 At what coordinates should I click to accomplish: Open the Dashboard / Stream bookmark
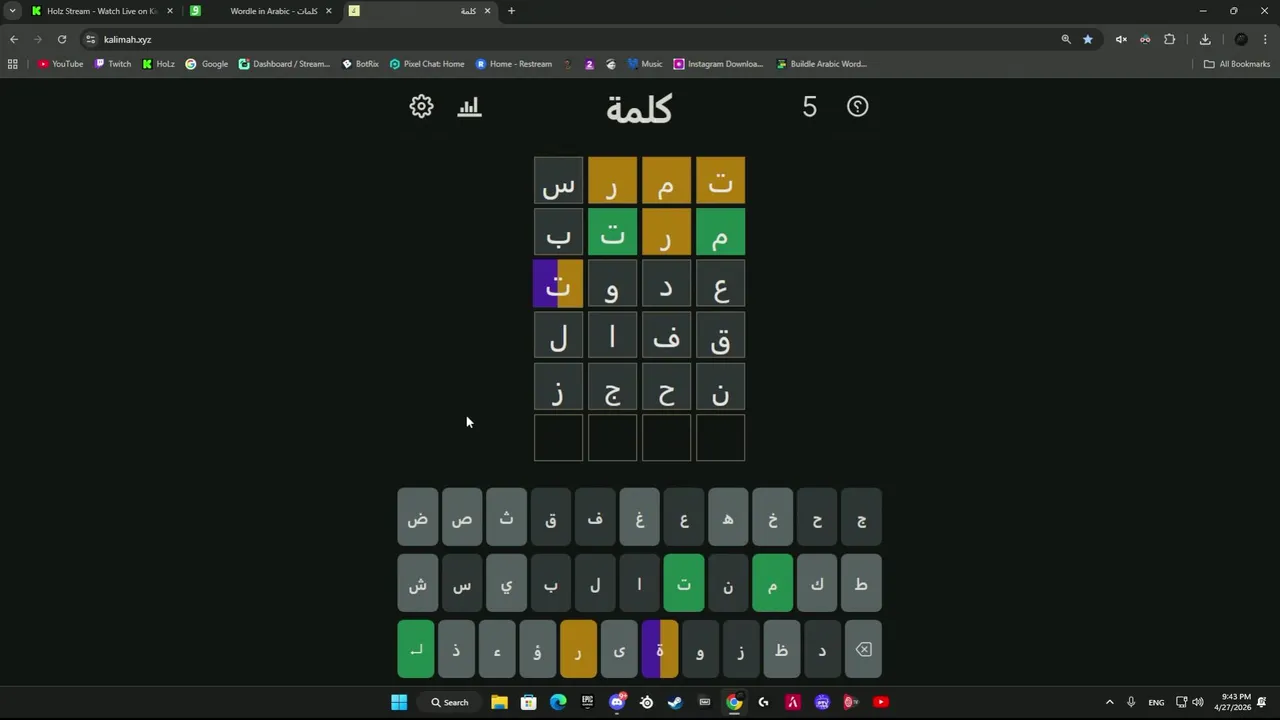(284, 64)
